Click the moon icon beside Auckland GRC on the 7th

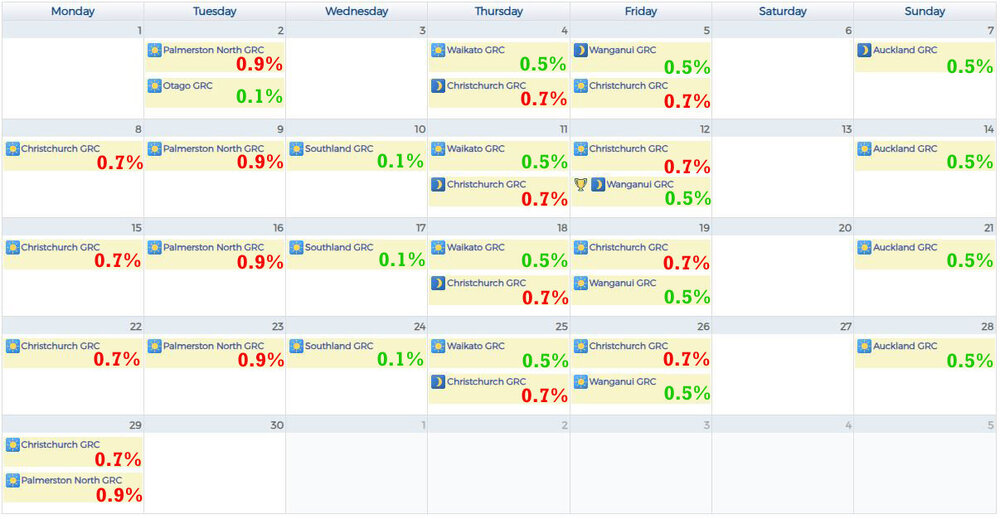click(864, 50)
